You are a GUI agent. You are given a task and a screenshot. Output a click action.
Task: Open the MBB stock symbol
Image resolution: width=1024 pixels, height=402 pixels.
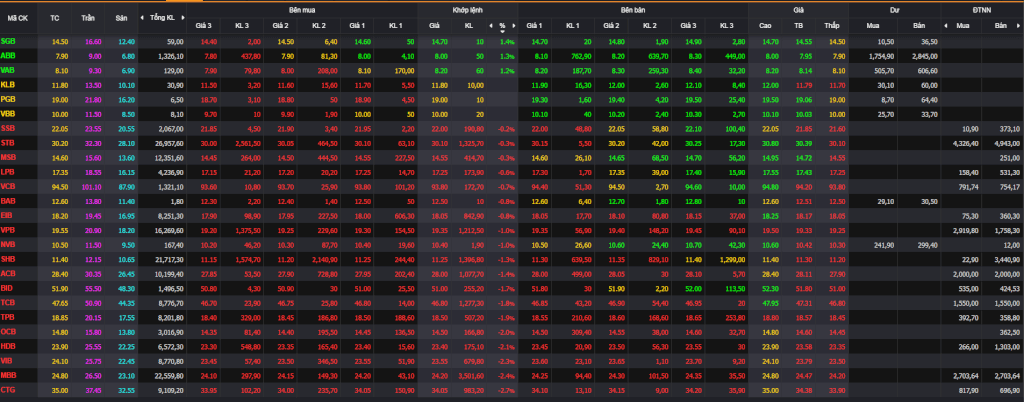[9, 376]
